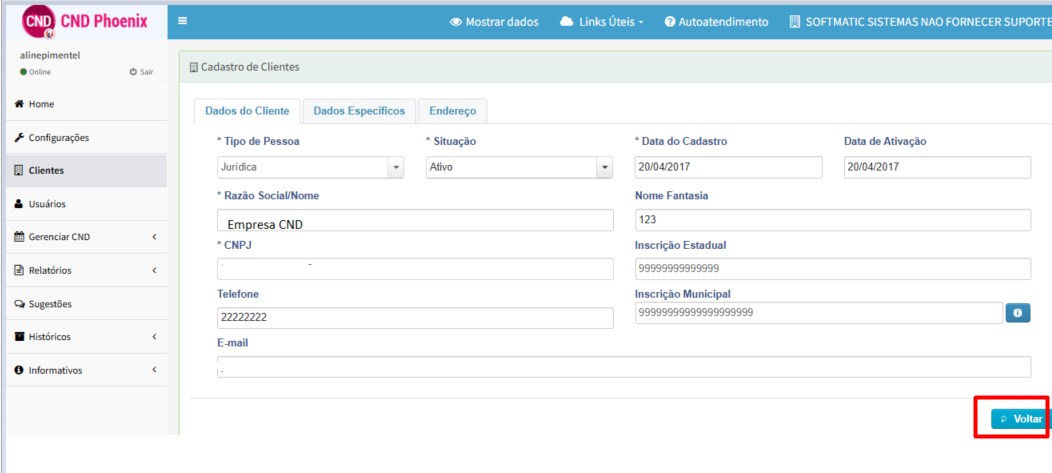Click the CND Phoenix logo
The height and width of the screenshot is (473, 1052).
coord(84,21)
